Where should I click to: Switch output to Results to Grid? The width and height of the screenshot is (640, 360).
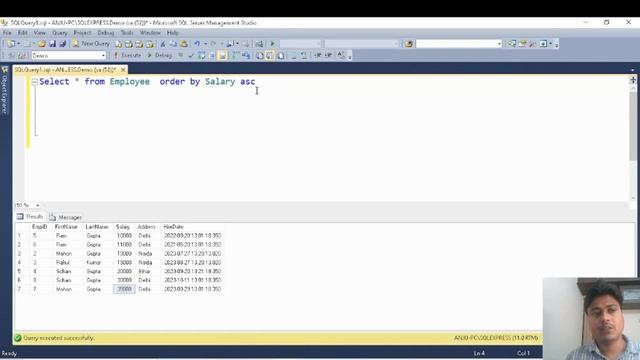click(x=270, y=56)
